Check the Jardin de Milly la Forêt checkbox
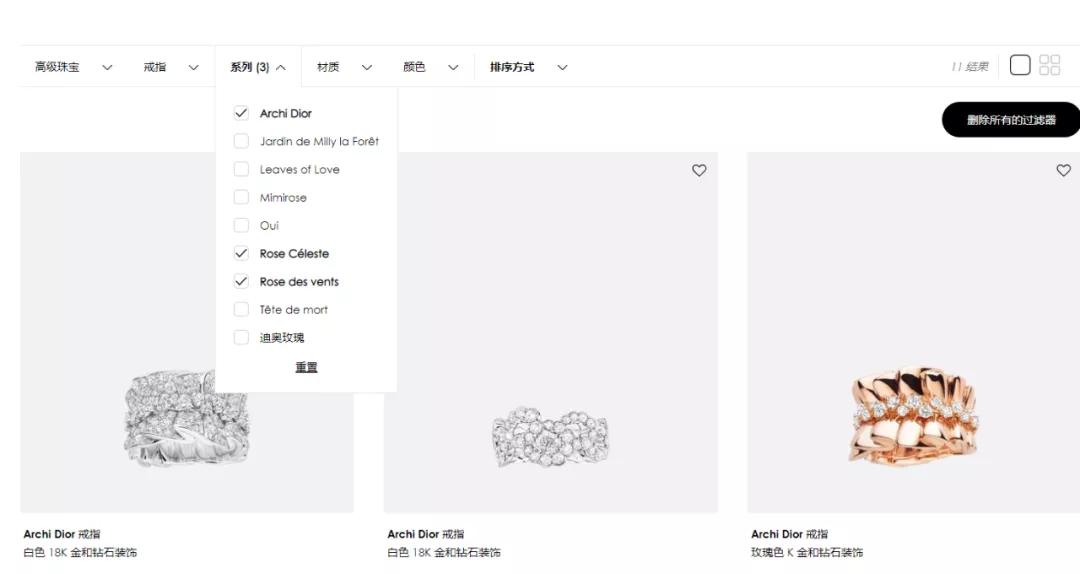This screenshot has height=574, width=1080. coord(241,141)
